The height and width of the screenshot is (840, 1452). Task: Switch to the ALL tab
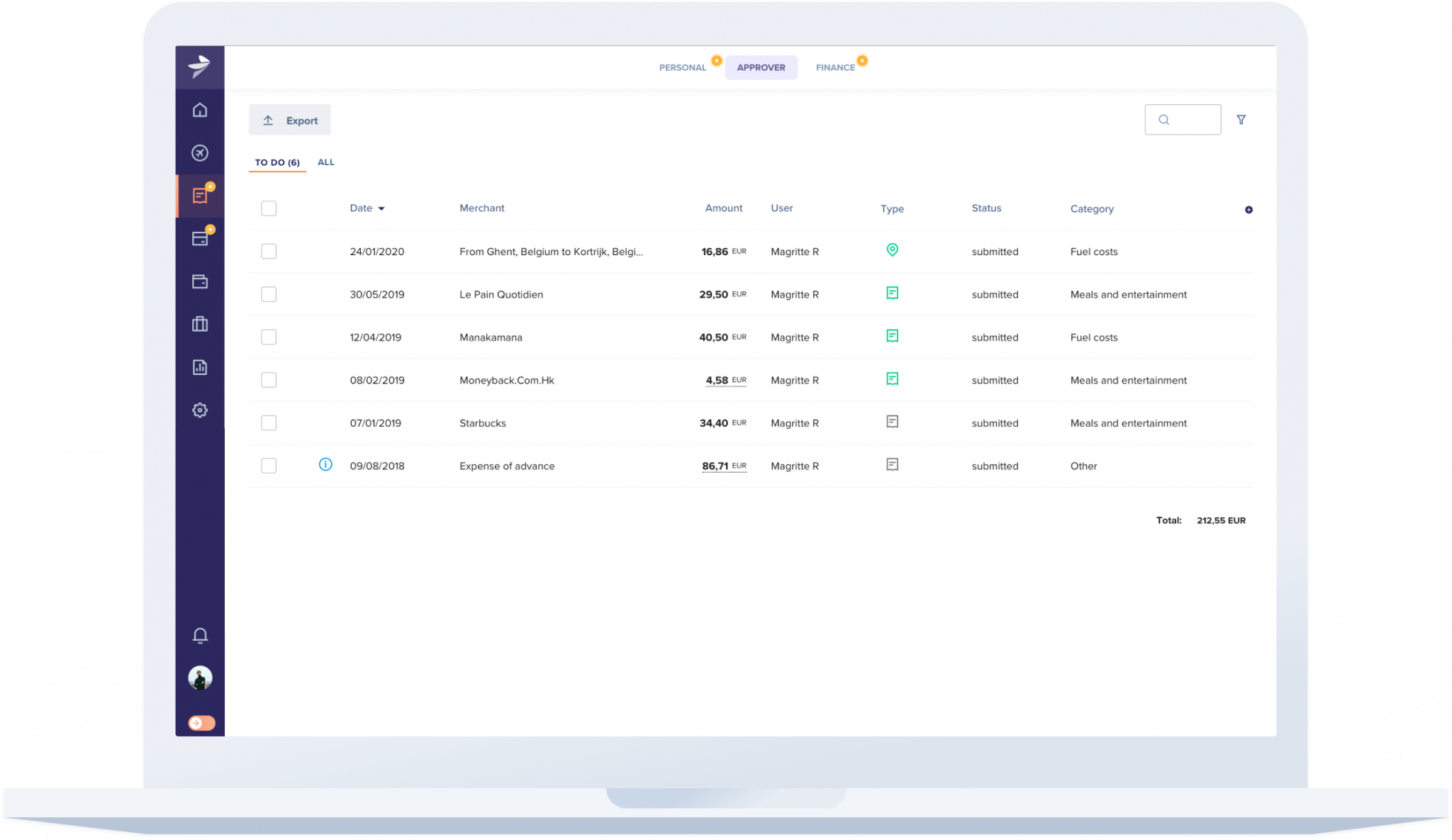(x=326, y=162)
